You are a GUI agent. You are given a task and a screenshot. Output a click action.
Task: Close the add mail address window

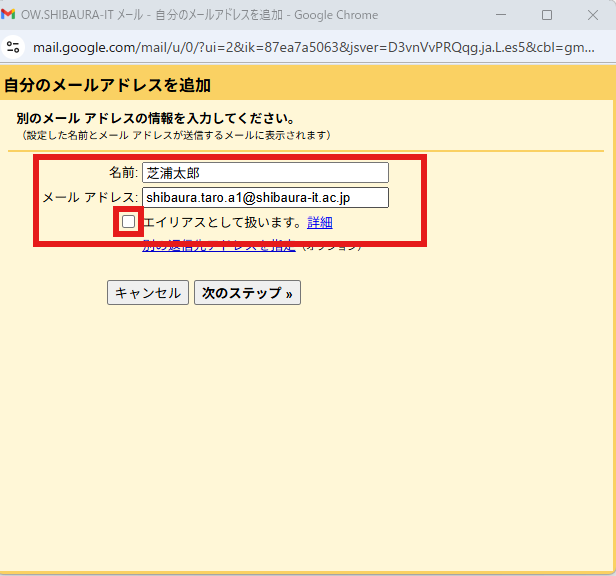coord(592,16)
